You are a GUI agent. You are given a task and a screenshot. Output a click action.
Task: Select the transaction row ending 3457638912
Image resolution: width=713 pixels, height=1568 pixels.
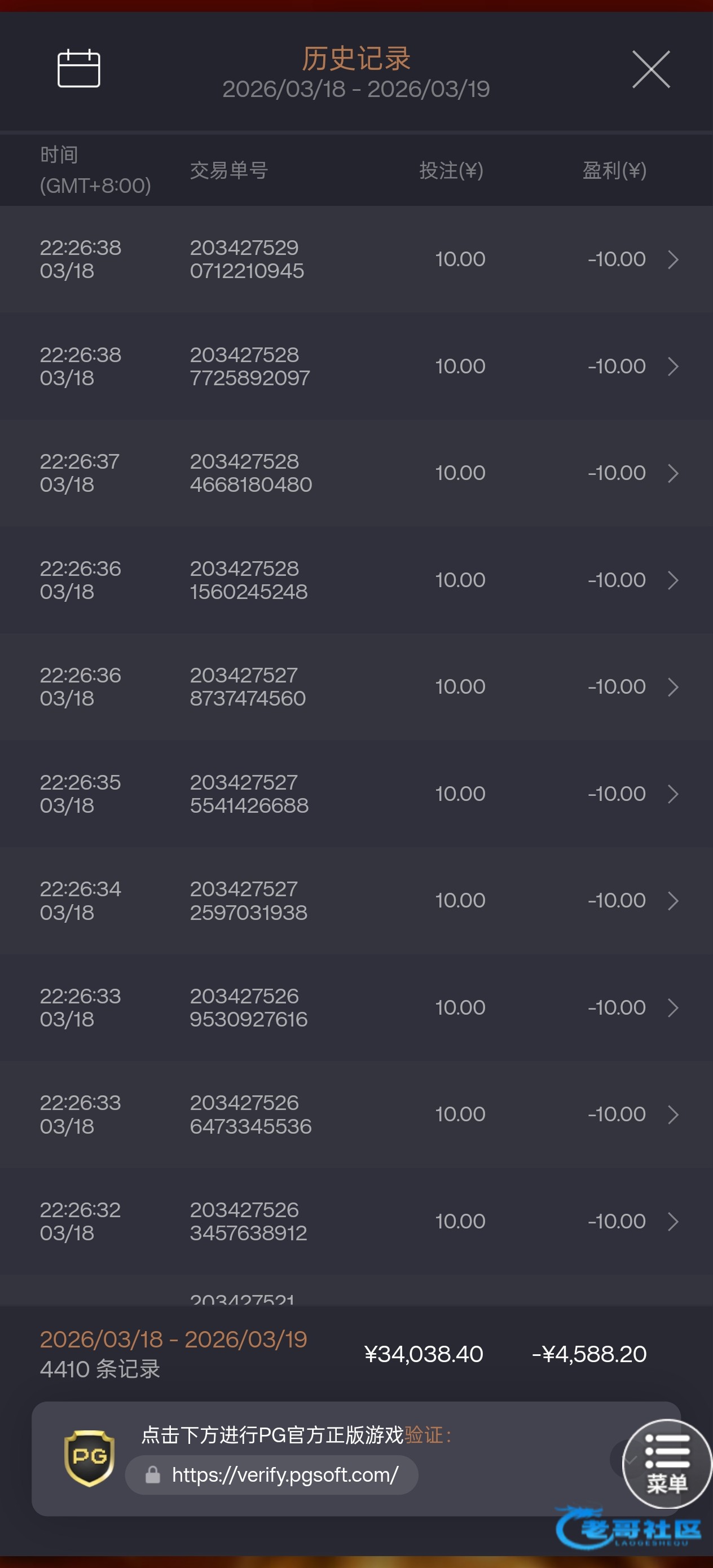(x=356, y=1221)
